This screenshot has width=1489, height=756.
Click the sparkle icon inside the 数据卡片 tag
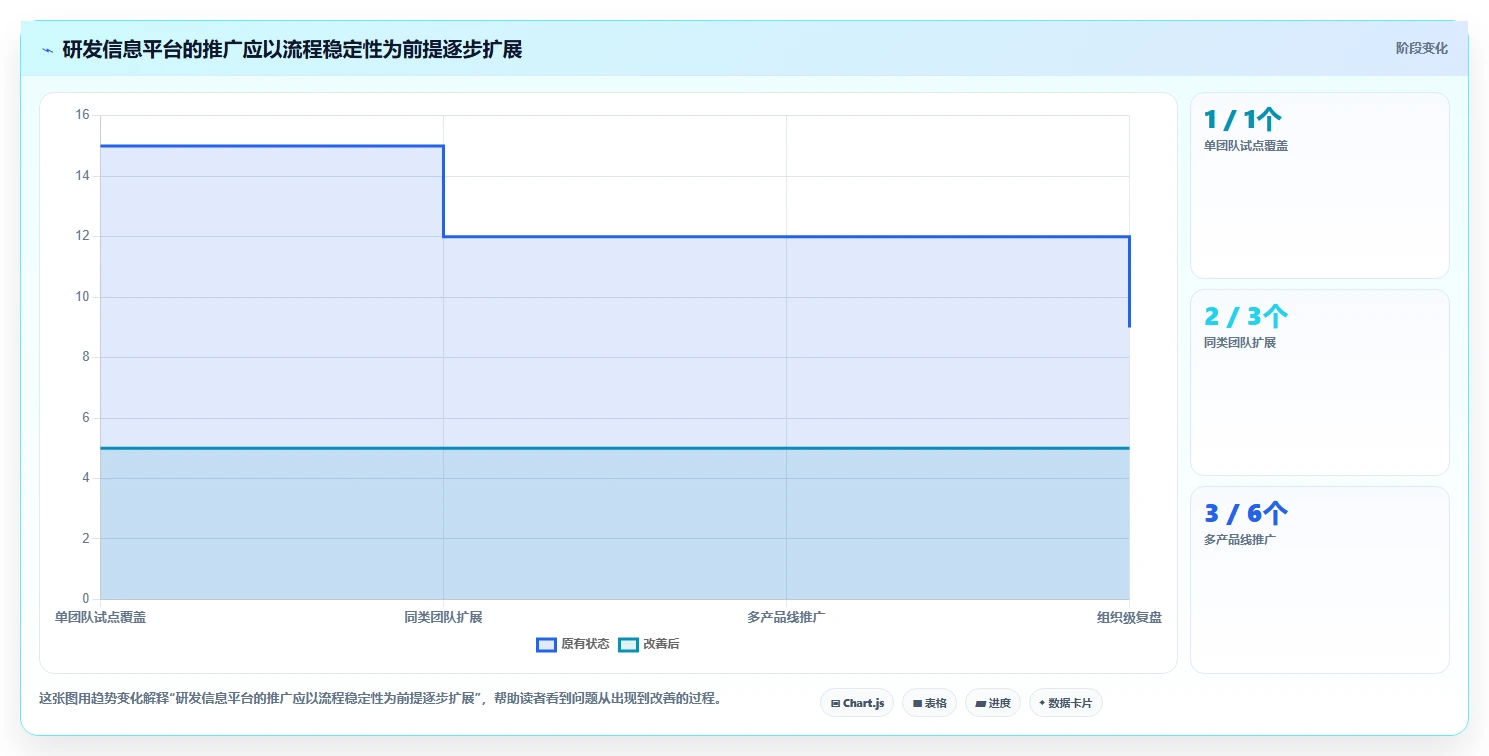1042,703
